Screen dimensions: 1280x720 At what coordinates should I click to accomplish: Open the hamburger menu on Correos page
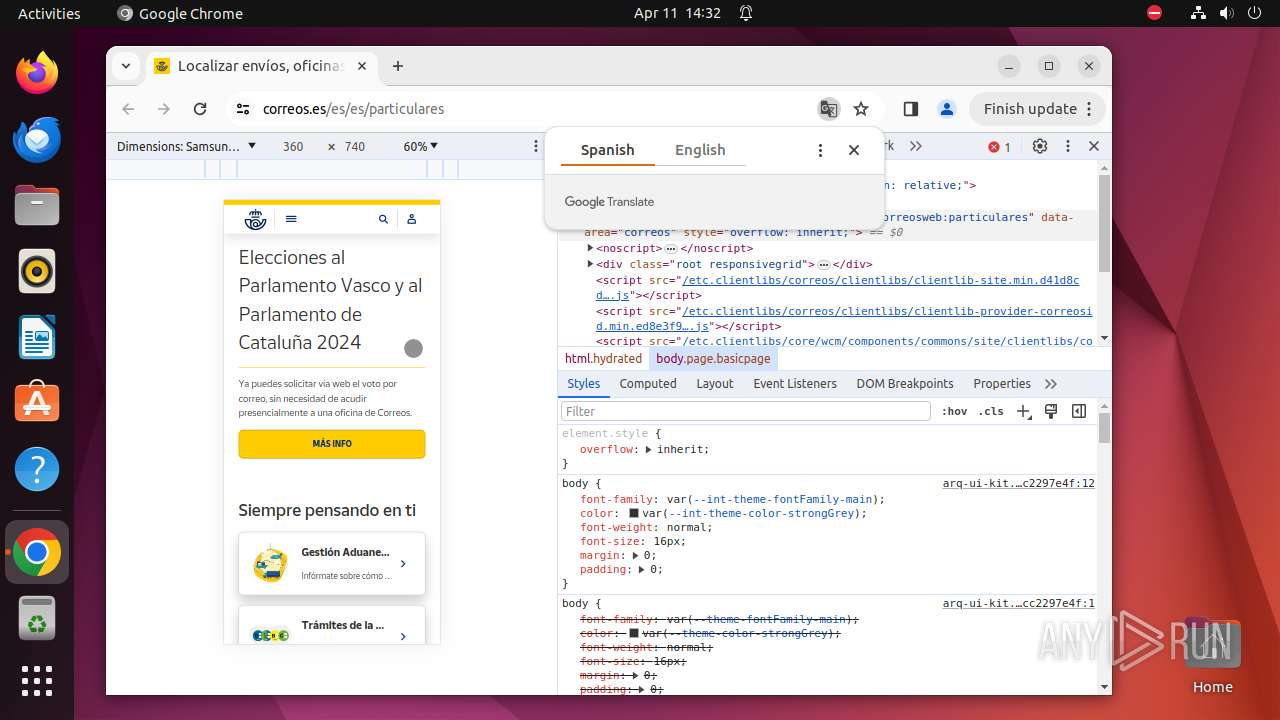pos(291,219)
